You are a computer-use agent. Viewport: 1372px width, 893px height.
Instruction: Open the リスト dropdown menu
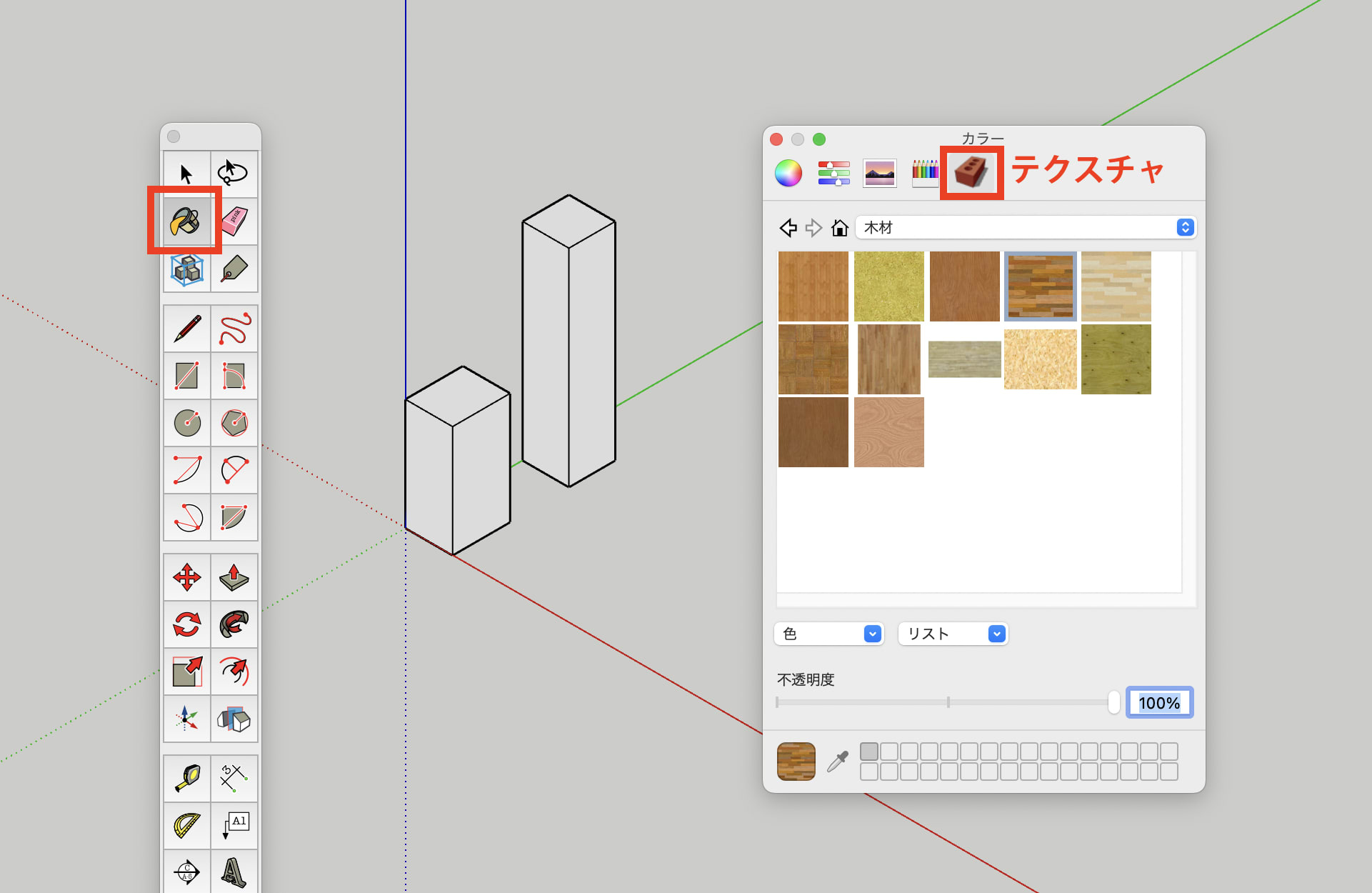point(953,634)
